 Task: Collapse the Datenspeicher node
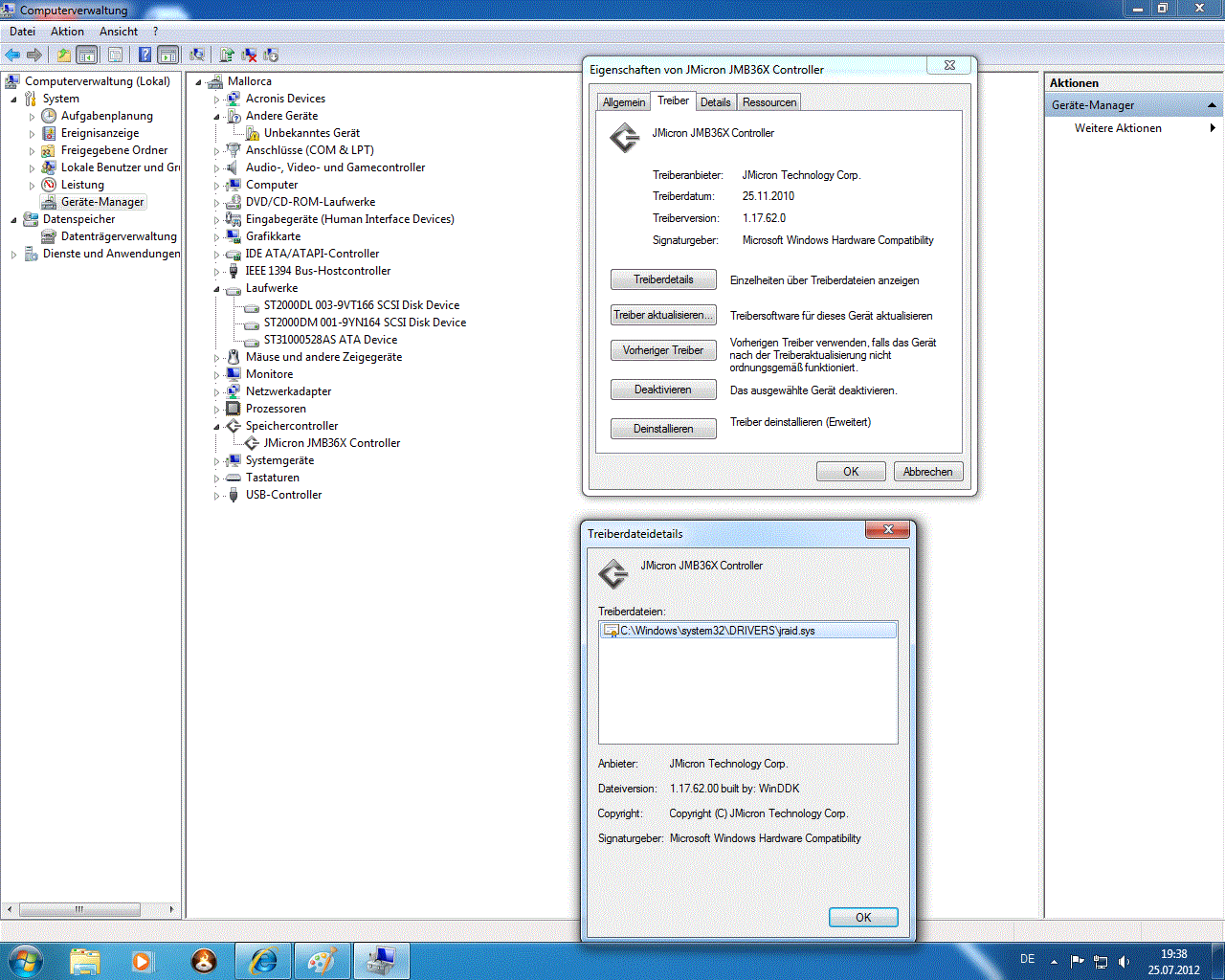[x=13, y=220]
